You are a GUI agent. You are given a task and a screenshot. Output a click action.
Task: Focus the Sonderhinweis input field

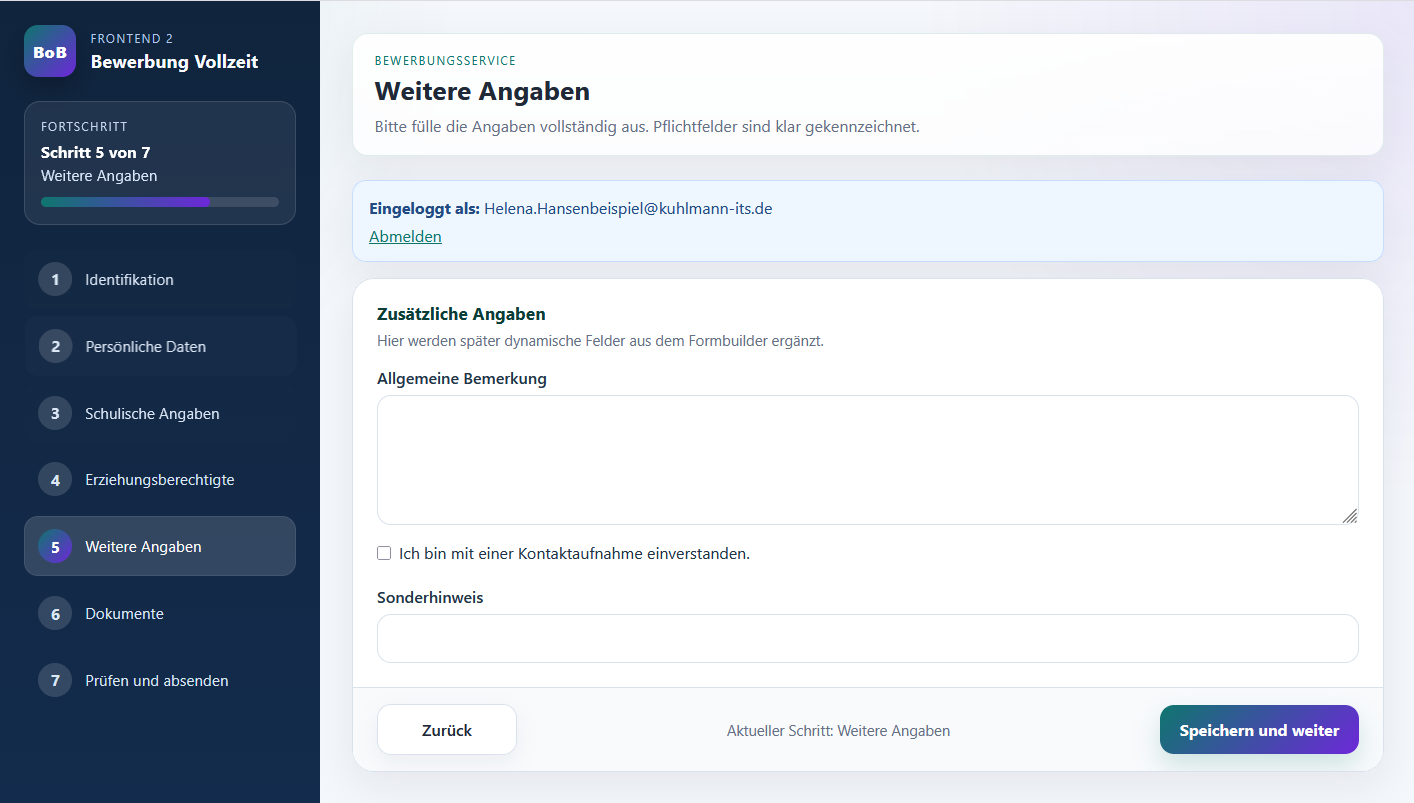(x=867, y=638)
